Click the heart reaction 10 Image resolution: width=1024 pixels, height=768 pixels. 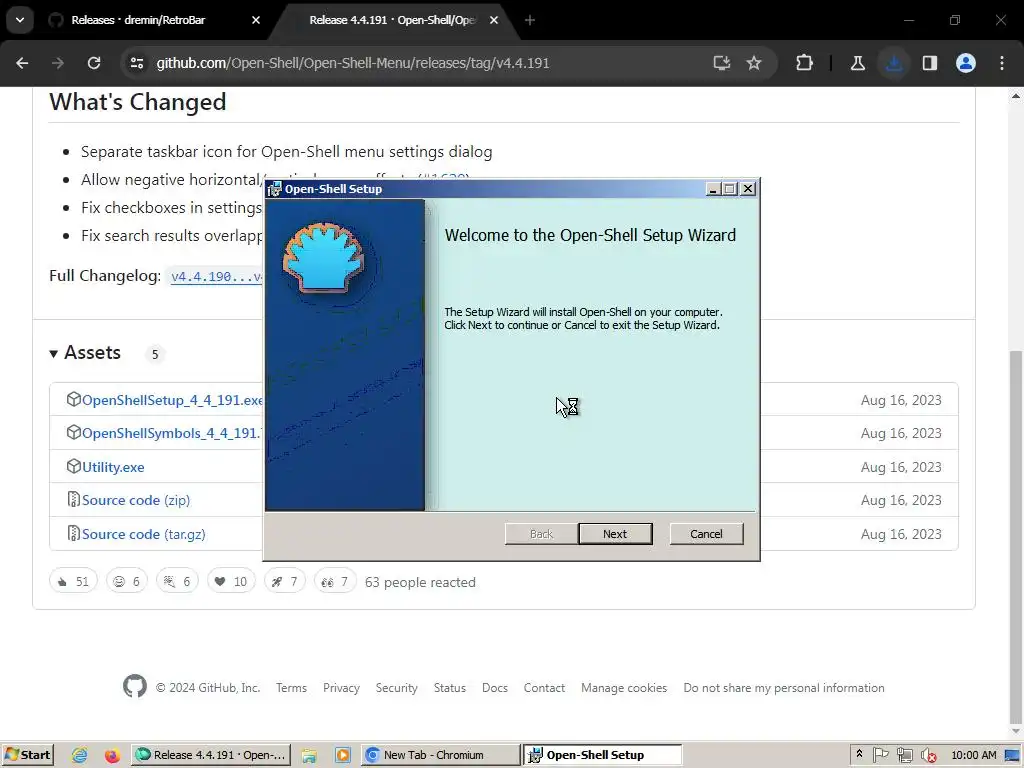coord(231,581)
